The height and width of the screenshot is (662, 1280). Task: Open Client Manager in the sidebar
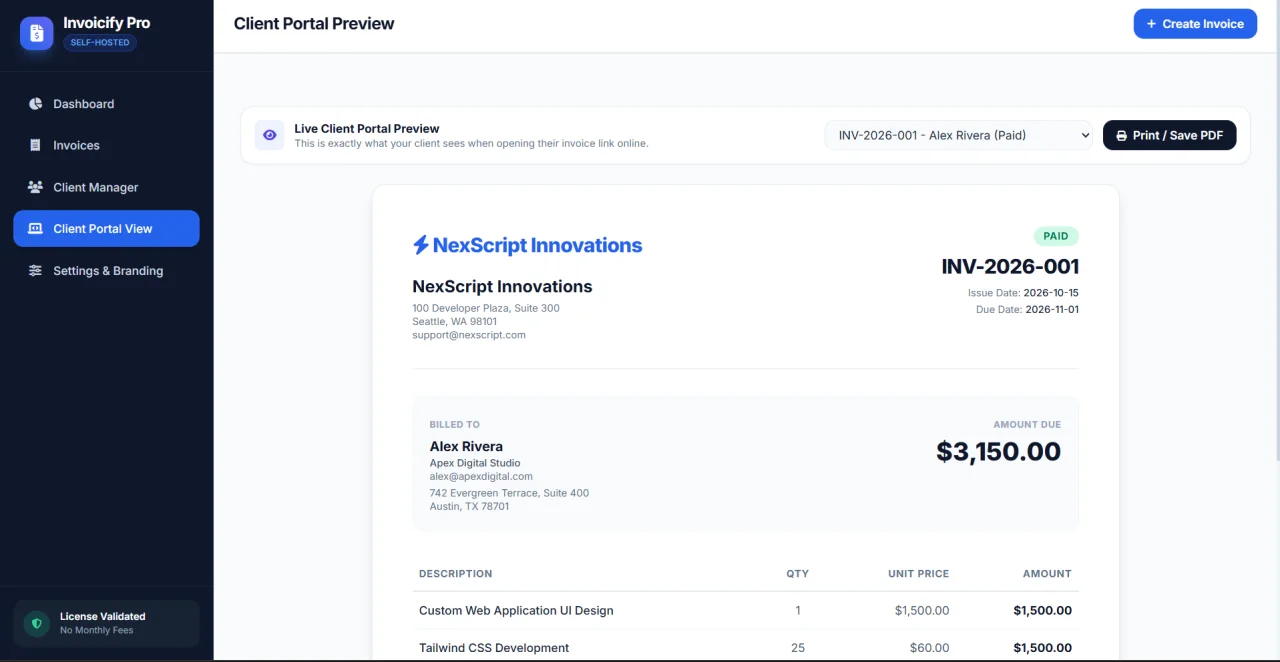(106, 187)
